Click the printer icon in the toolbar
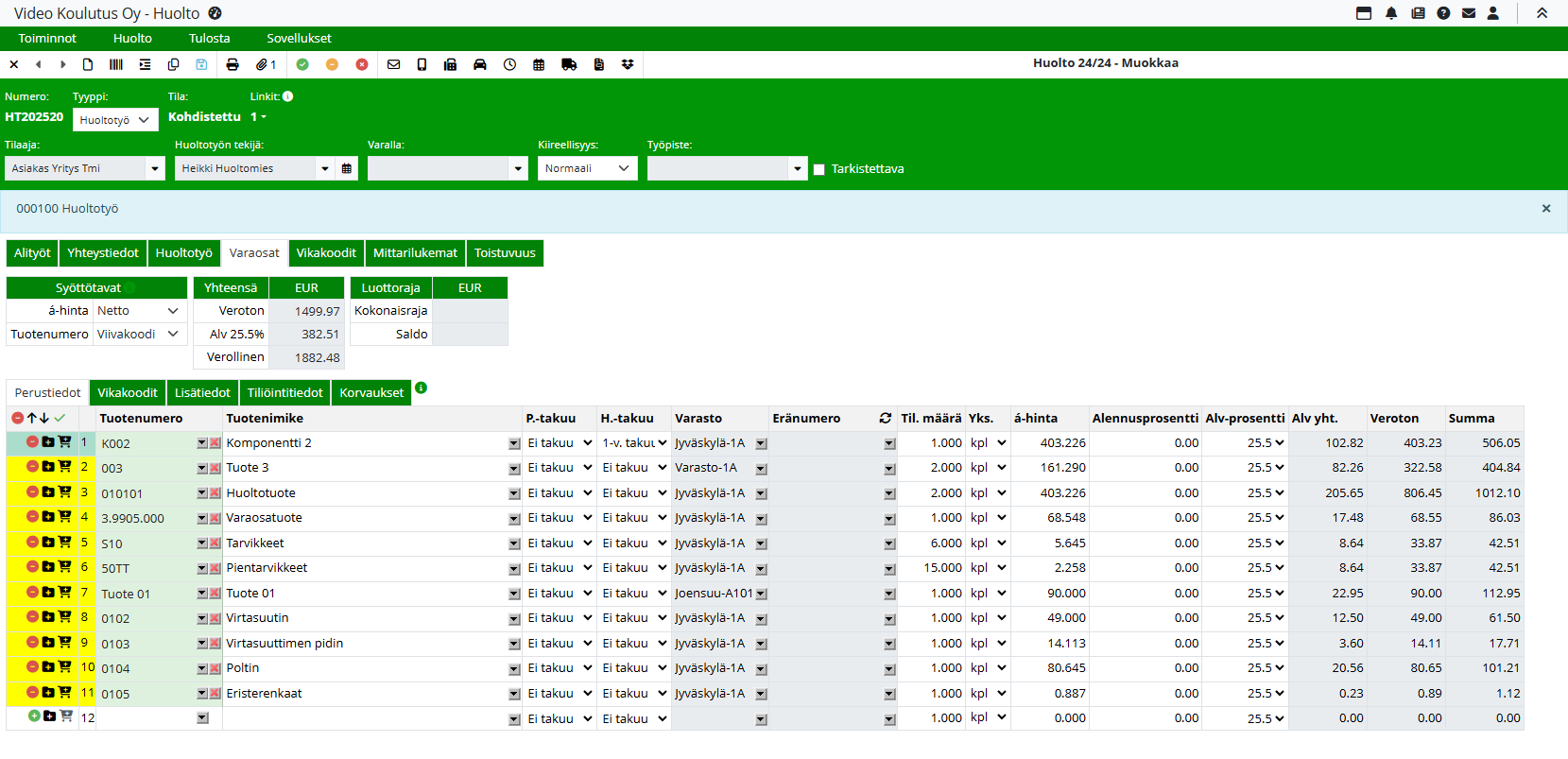The image size is (1568, 759). pyautogui.click(x=233, y=64)
